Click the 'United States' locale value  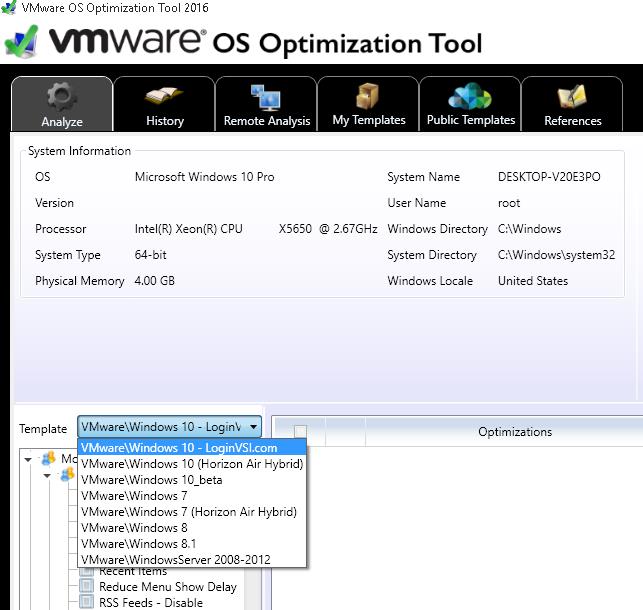pyautogui.click(x=533, y=281)
